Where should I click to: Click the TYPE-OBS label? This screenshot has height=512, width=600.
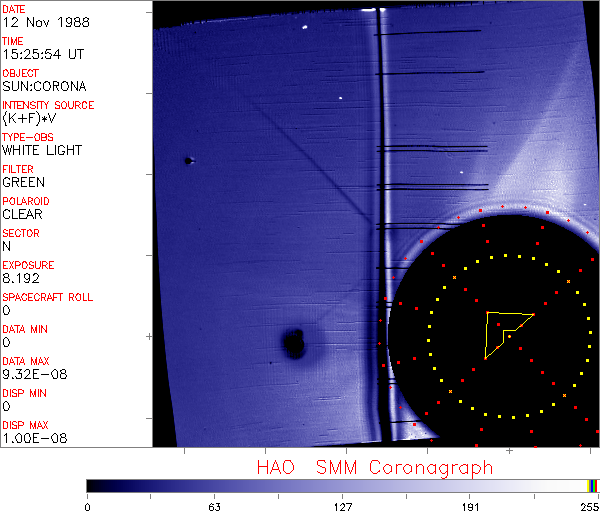(28, 137)
